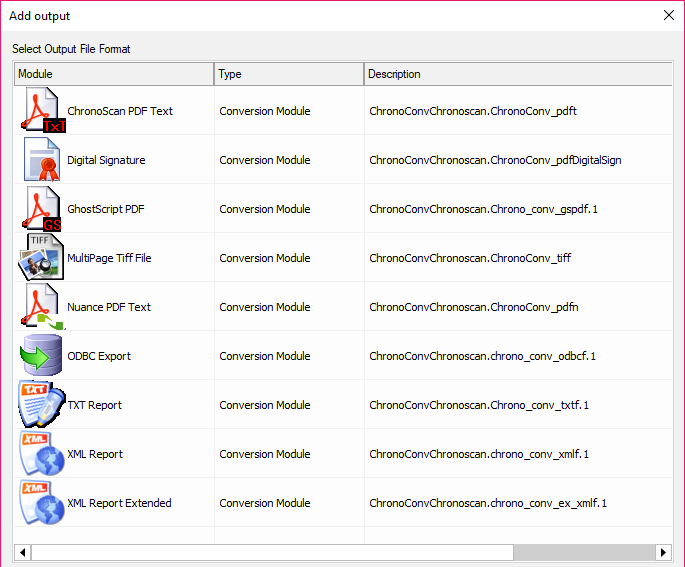Select the ODBC Export database icon

pyautogui.click(x=42, y=355)
